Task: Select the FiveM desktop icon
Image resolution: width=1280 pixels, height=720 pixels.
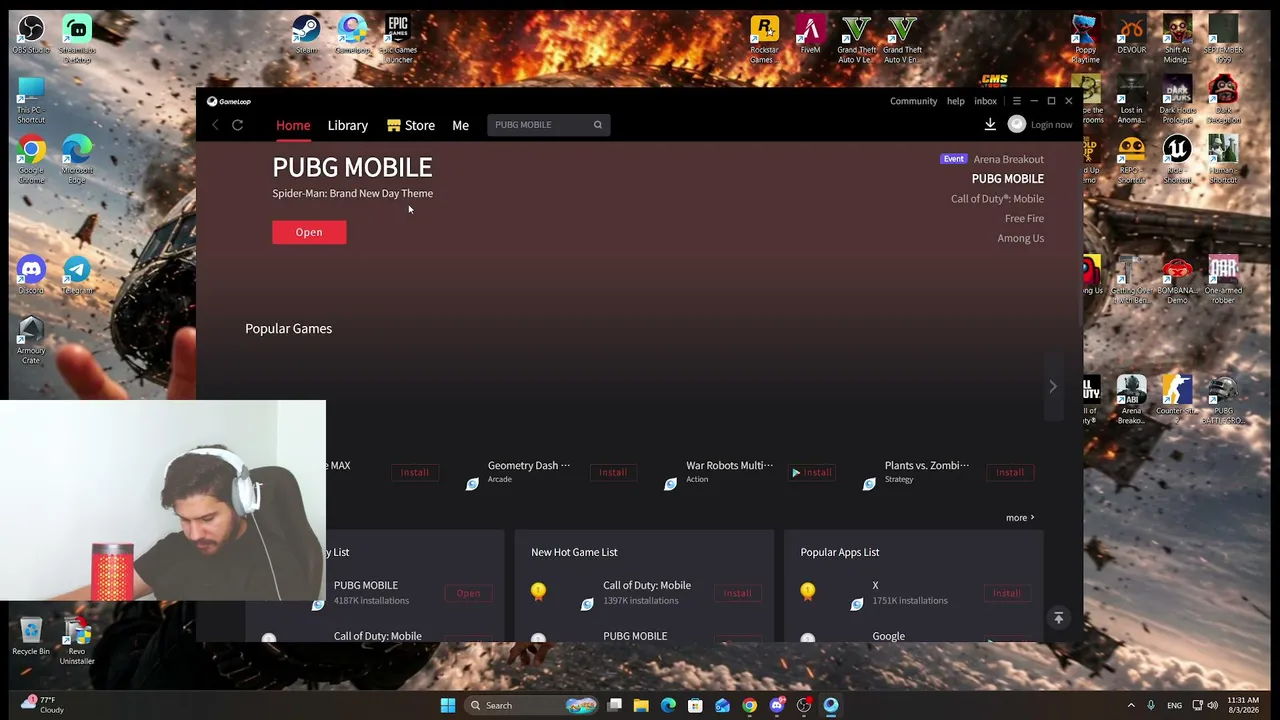Action: point(810,36)
